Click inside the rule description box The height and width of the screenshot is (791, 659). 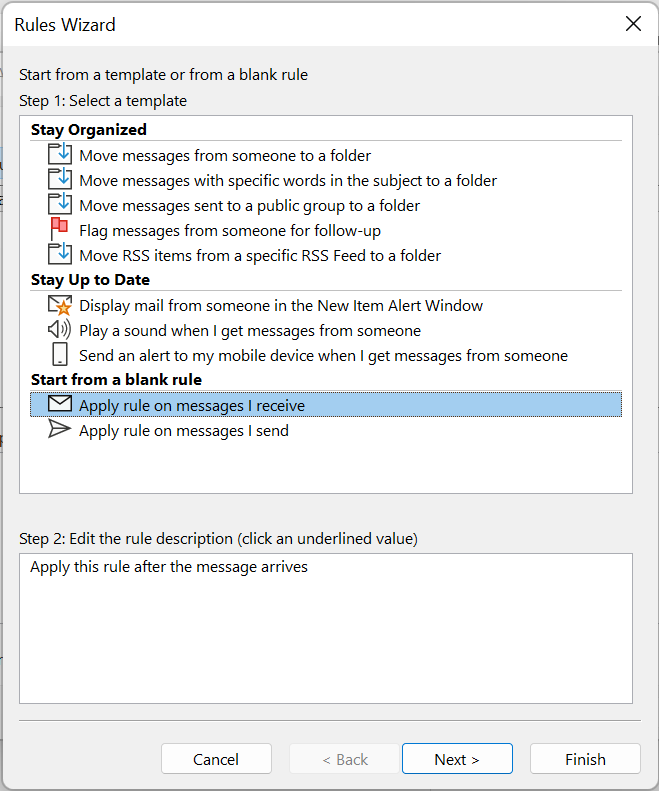[x=326, y=629]
